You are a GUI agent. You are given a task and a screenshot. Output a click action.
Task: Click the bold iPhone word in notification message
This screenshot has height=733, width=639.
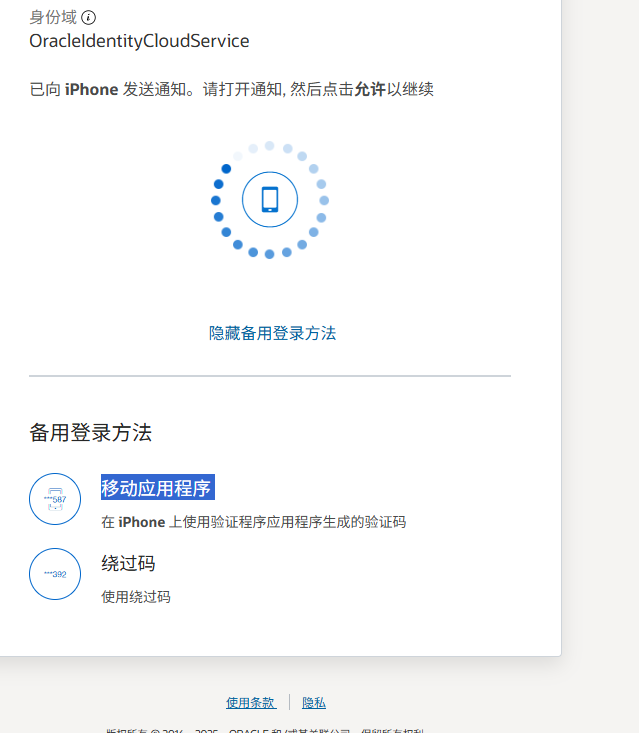(x=92, y=89)
